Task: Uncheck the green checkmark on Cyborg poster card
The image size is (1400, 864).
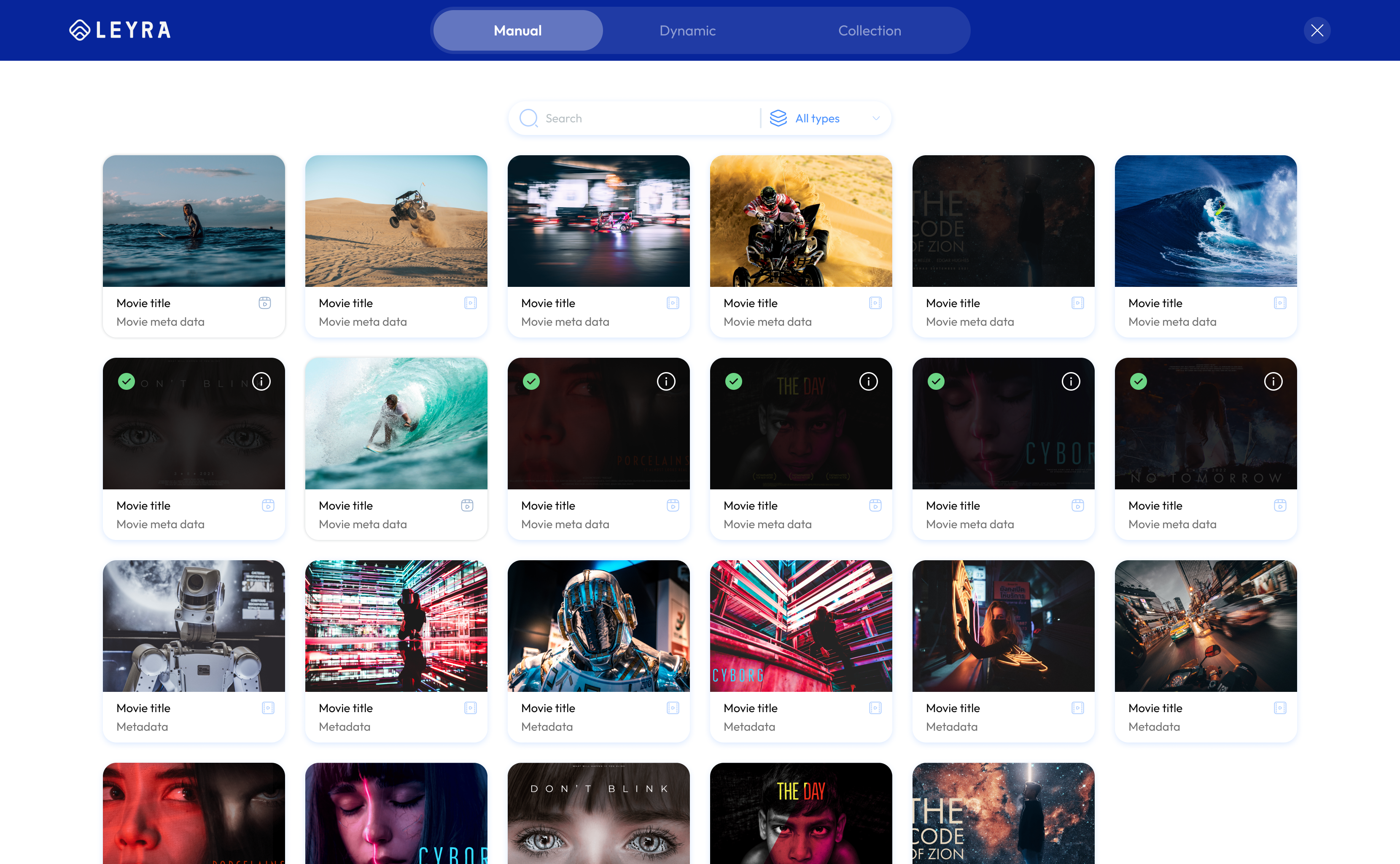Action: click(936, 381)
